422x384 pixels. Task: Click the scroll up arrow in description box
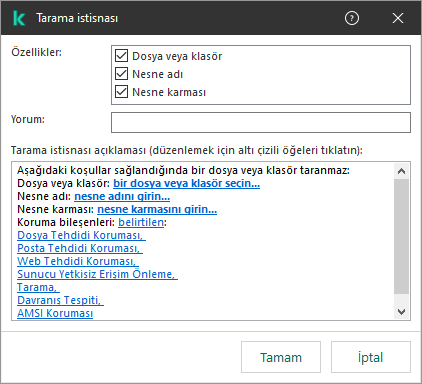tap(401, 171)
